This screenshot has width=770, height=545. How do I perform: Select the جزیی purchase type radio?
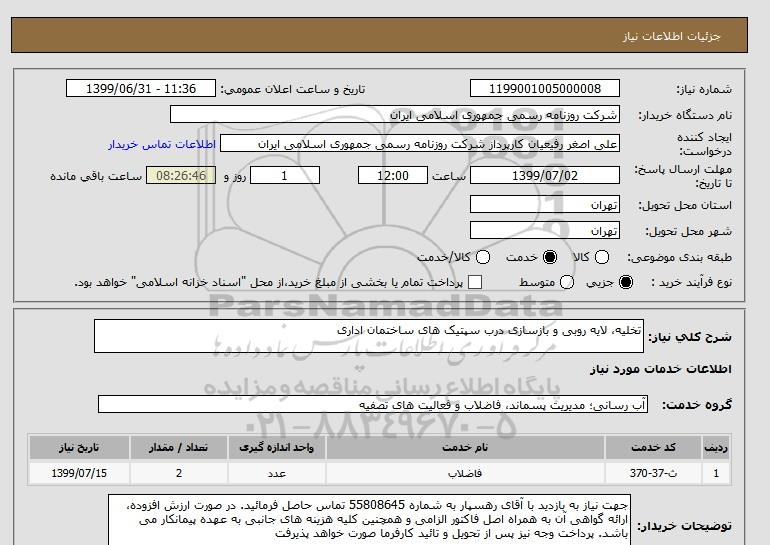[x=626, y=282]
